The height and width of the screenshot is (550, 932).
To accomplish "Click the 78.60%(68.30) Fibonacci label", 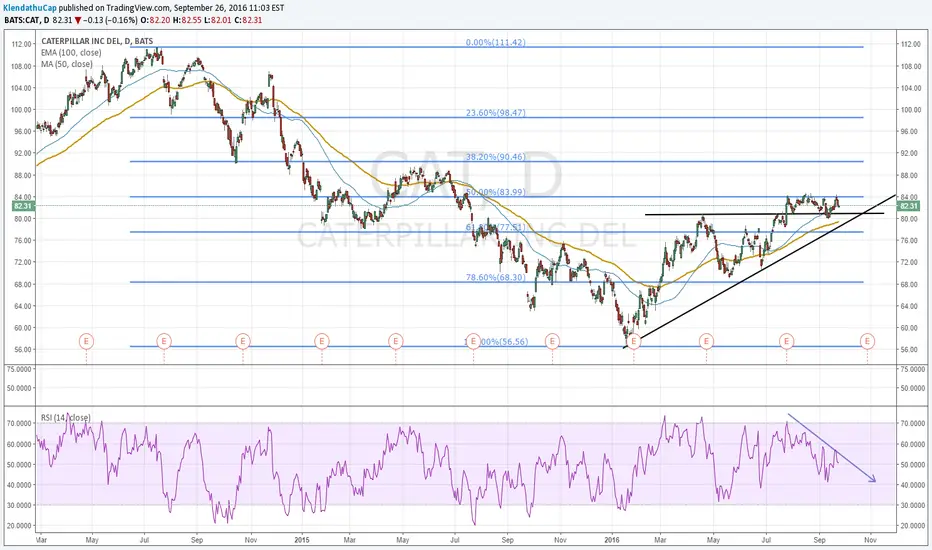I will tap(495, 278).
